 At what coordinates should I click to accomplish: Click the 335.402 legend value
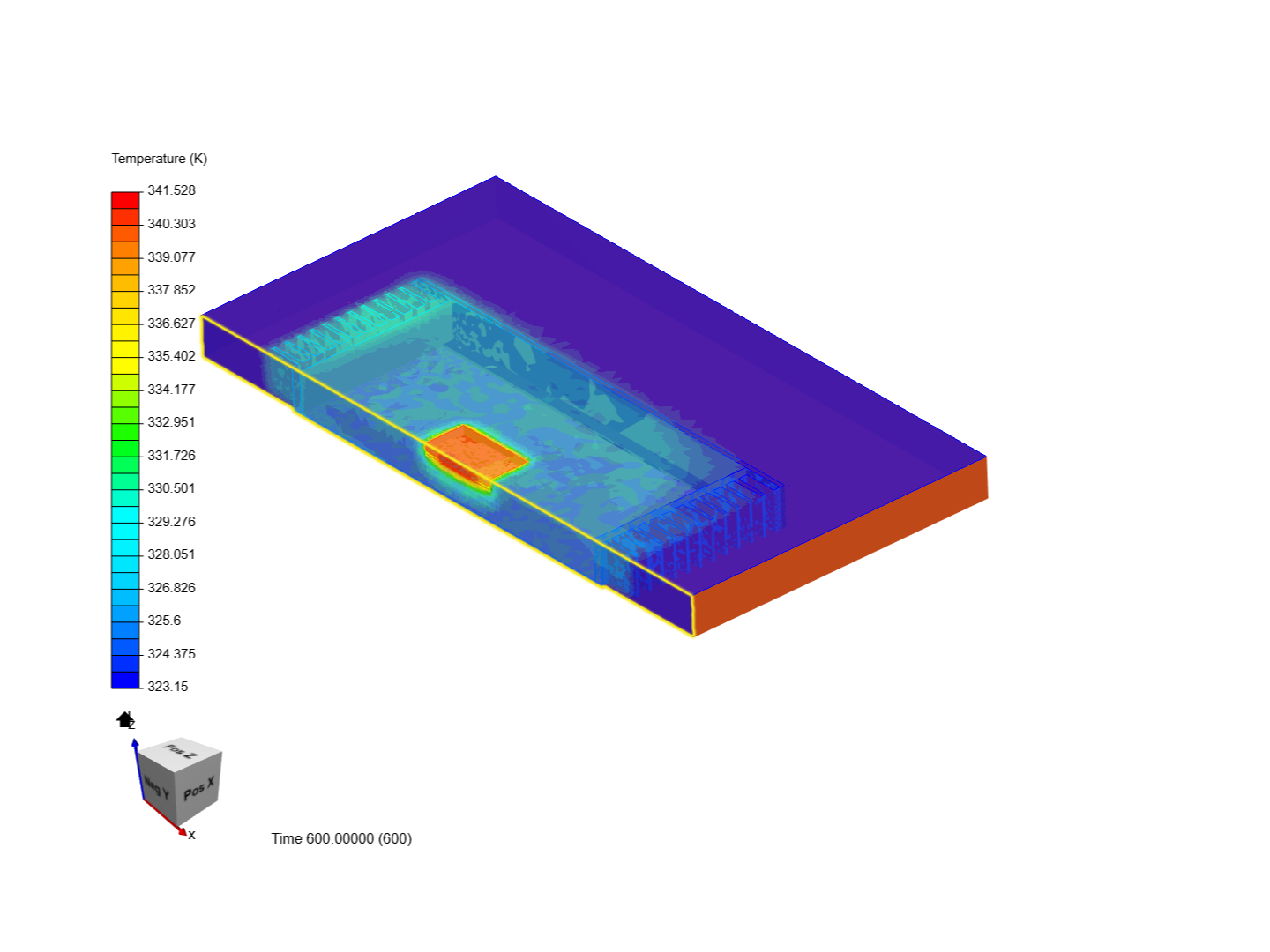(171, 356)
